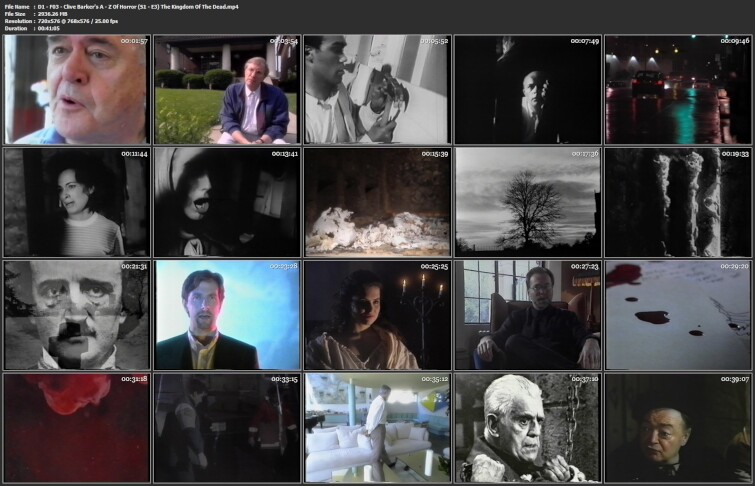This screenshot has height=486, width=755.
Task: Choose the bare tree frame at 00:17:36
Action: (528, 202)
